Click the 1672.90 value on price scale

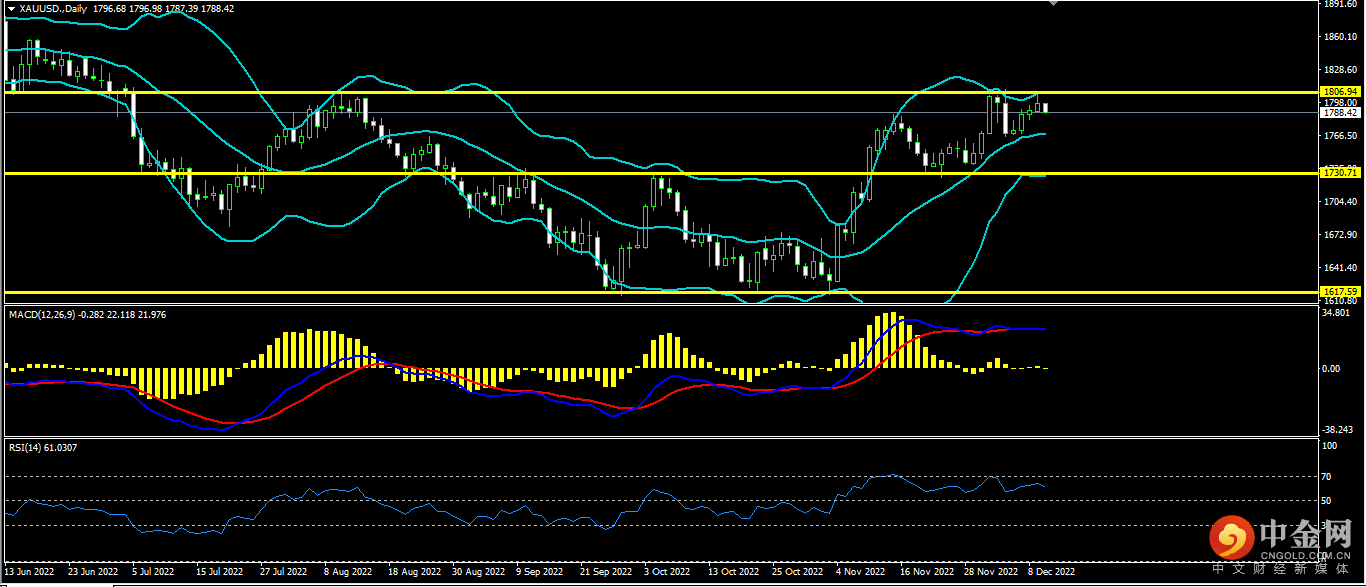[1337, 235]
